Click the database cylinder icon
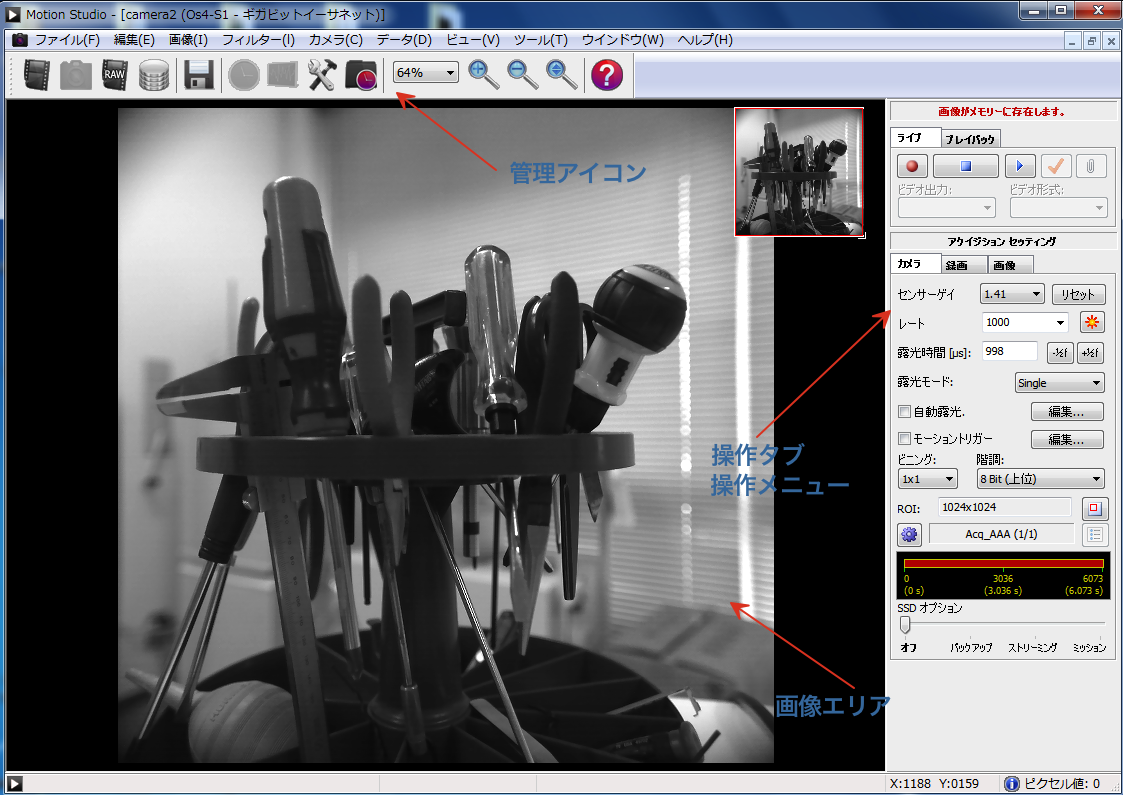Image resolution: width=1123 pixels, height=795 pixels. tap(153, 74)
